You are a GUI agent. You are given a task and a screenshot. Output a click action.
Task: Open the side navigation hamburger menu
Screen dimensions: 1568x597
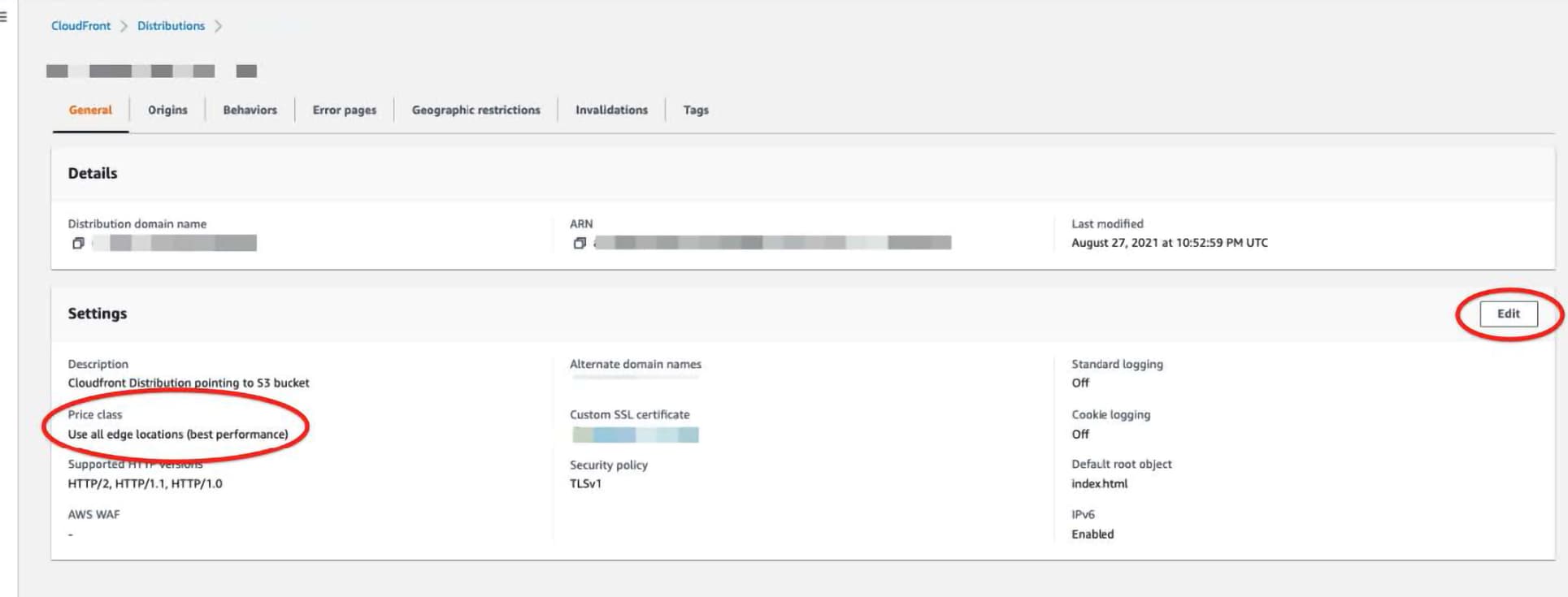click(4, 16)
